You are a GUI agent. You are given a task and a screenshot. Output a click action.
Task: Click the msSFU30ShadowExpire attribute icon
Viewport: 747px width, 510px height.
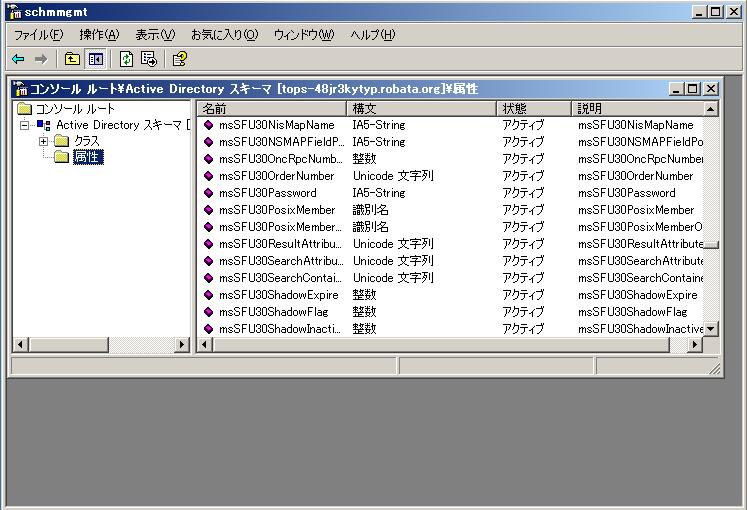208,295
